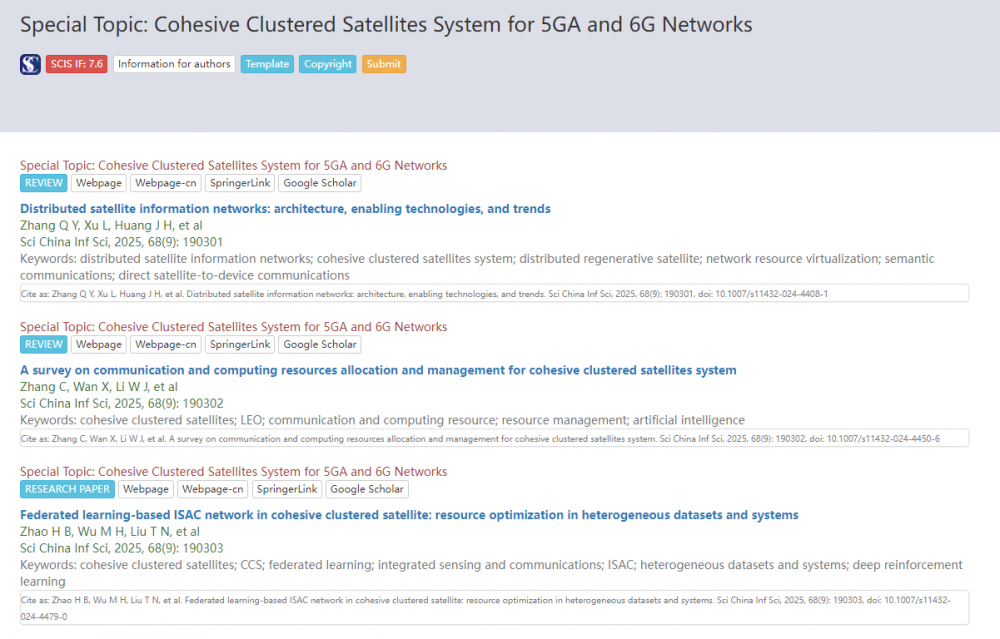
Task: Click REVIEW tag of the survey article
Action: [x=43, y=344]
